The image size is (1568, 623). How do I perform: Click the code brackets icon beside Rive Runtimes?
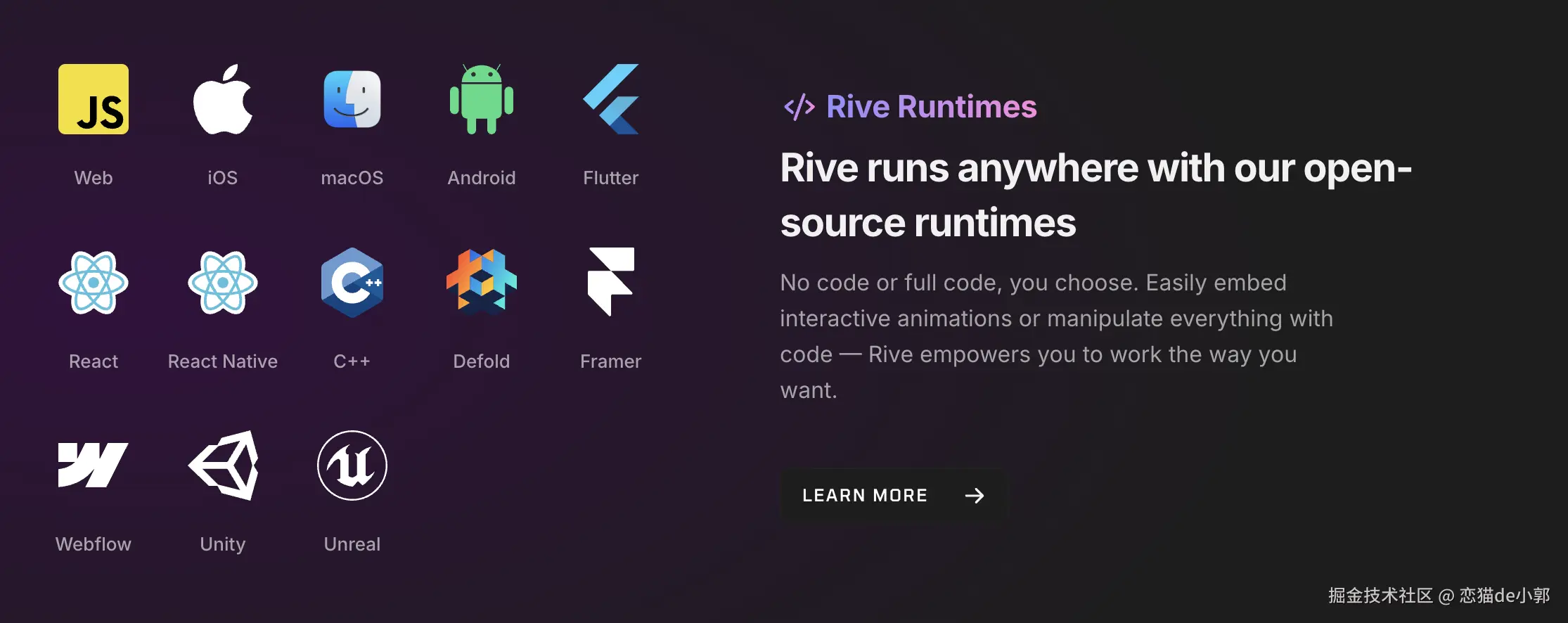point(799,108)
